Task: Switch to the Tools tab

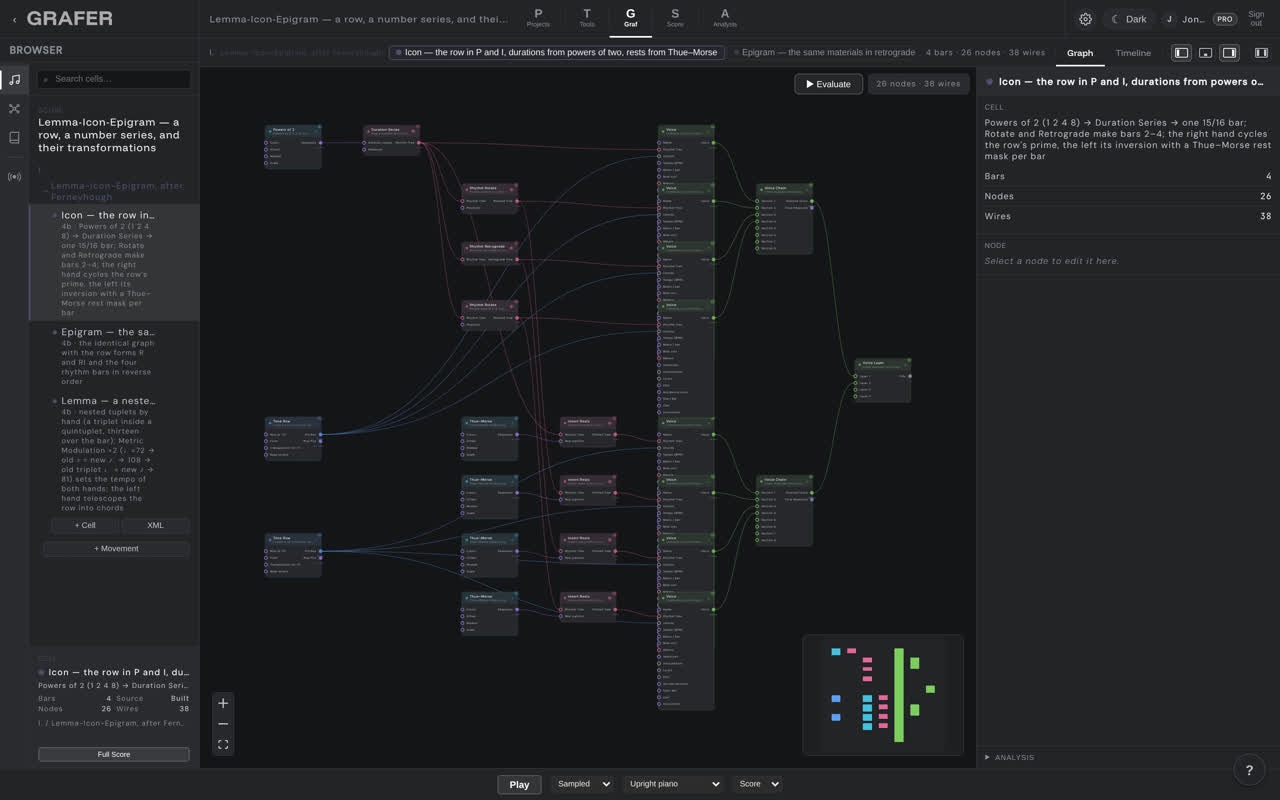Action: click(x=587, y=18)
